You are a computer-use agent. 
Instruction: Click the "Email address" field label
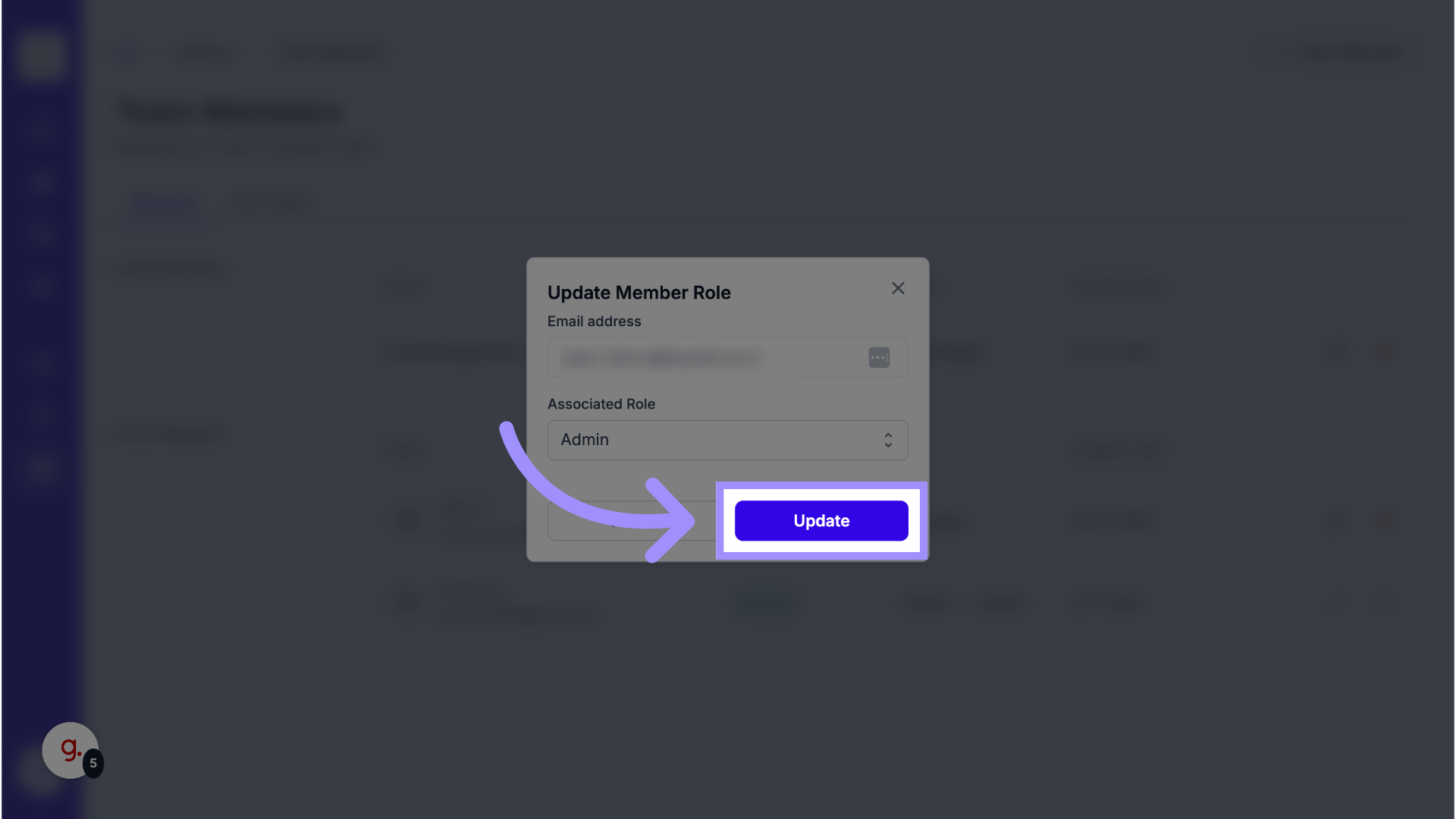click(x=594, y=322)
